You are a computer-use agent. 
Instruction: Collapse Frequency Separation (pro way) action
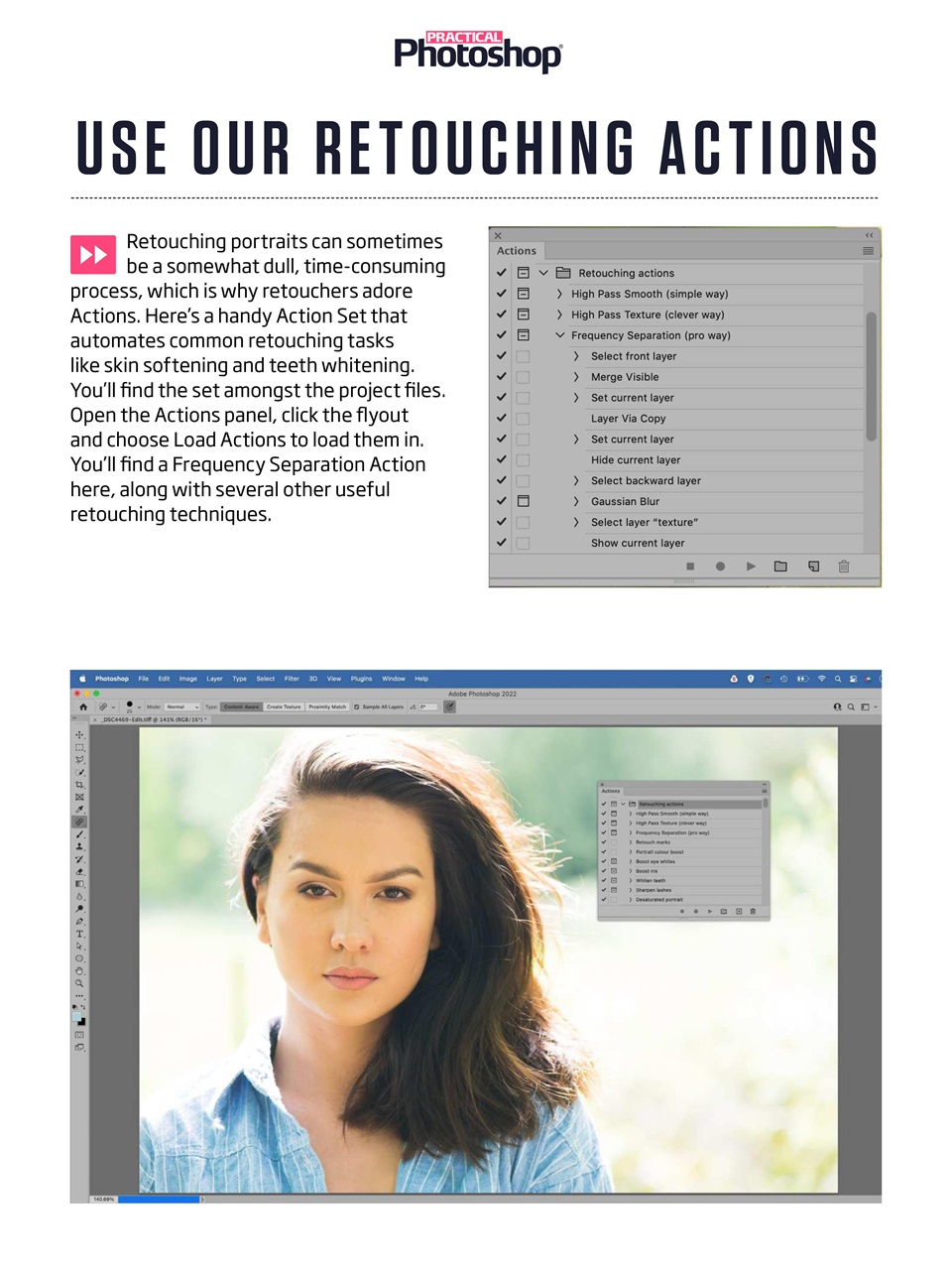[x=559, y=335]
